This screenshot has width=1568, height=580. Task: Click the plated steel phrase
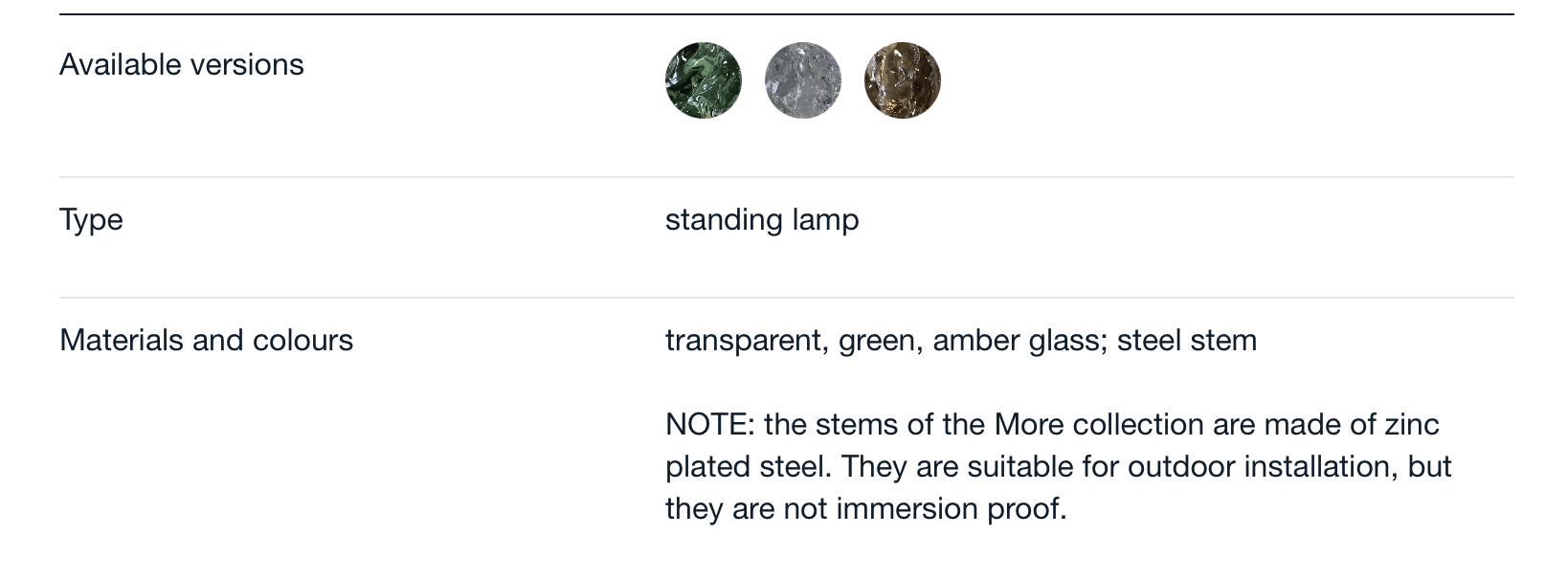749,467
